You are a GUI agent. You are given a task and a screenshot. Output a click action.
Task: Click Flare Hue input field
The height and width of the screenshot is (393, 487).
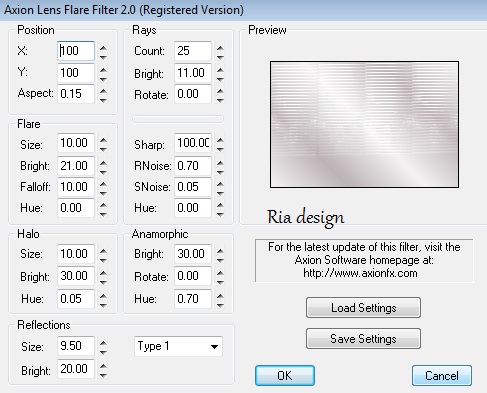[x=76, y=208]
